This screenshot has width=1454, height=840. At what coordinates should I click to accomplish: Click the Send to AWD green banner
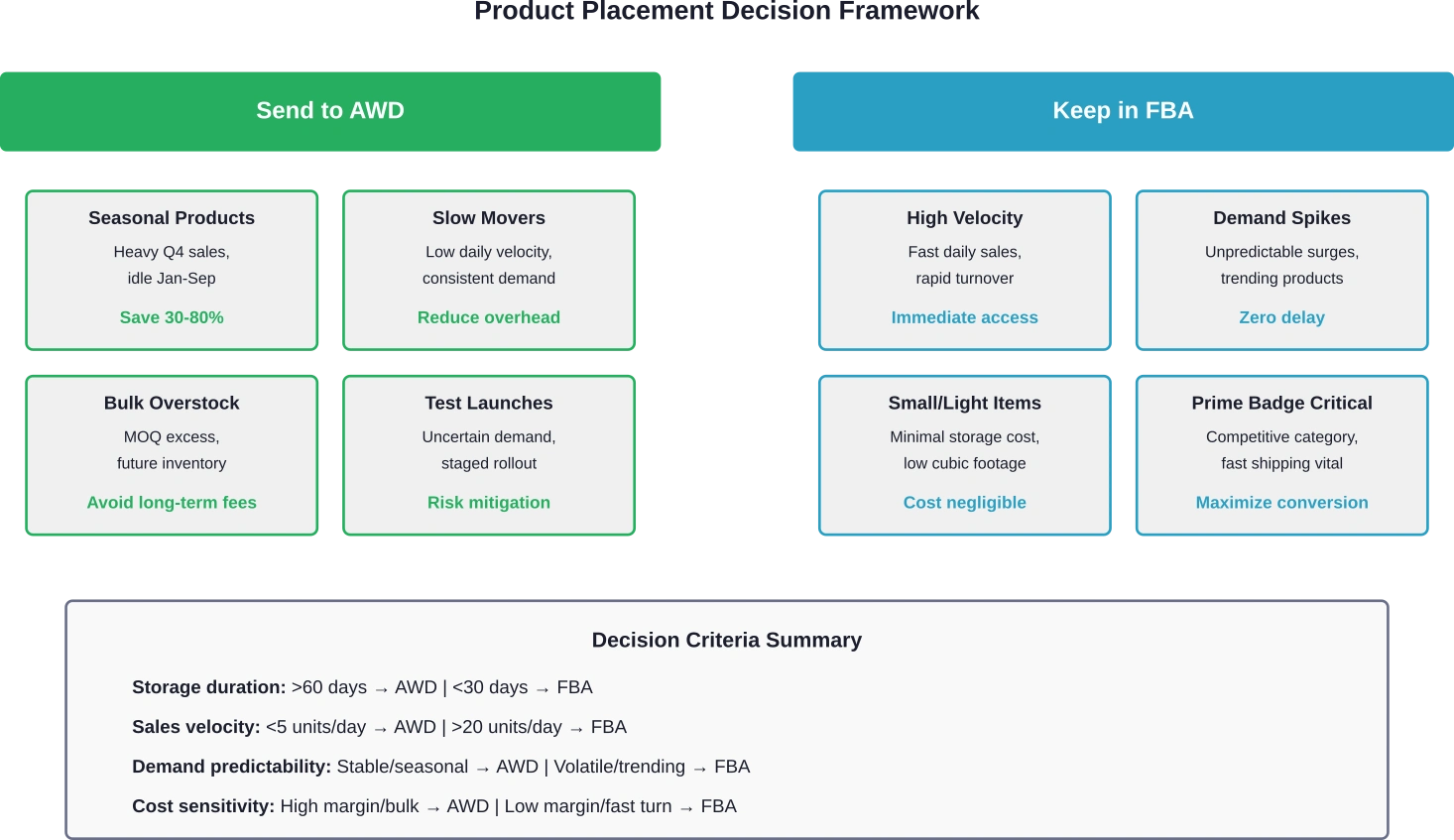330,111
